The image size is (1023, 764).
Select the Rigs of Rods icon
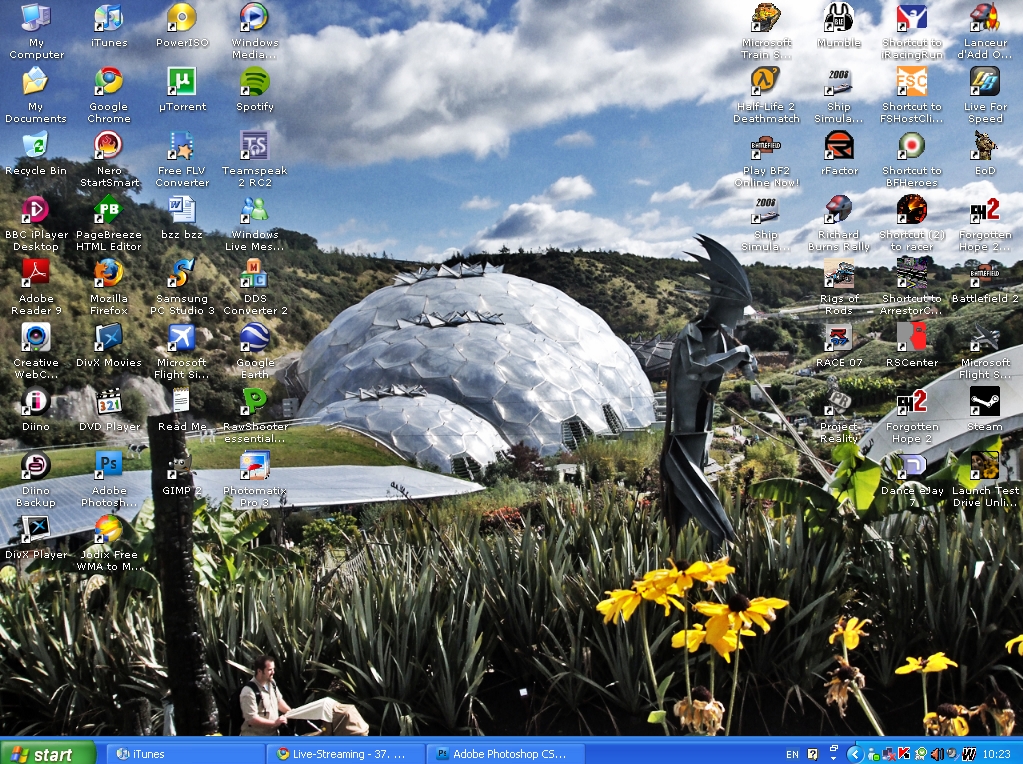(x=839, y=274)
